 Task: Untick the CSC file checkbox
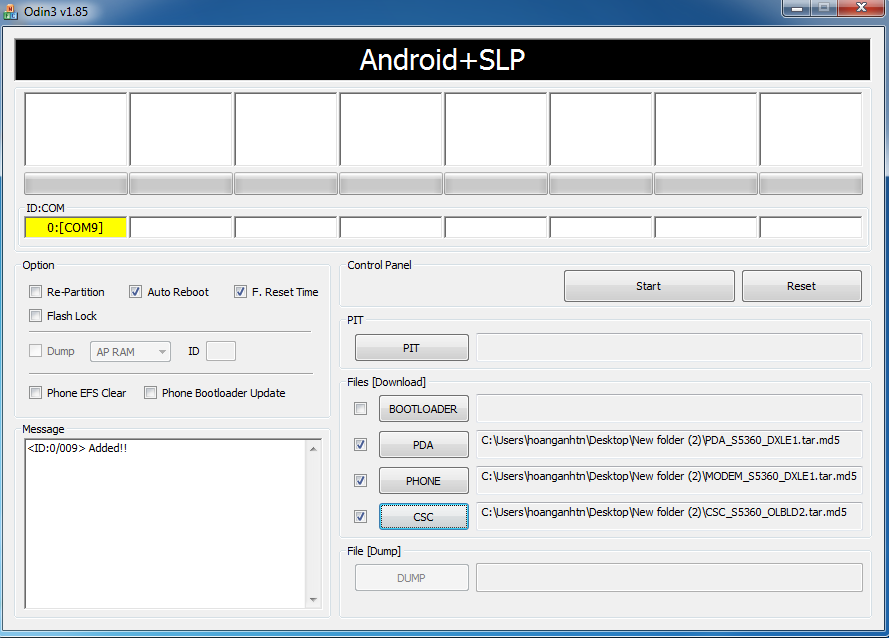pyautogui.click(x=361, y=517)
